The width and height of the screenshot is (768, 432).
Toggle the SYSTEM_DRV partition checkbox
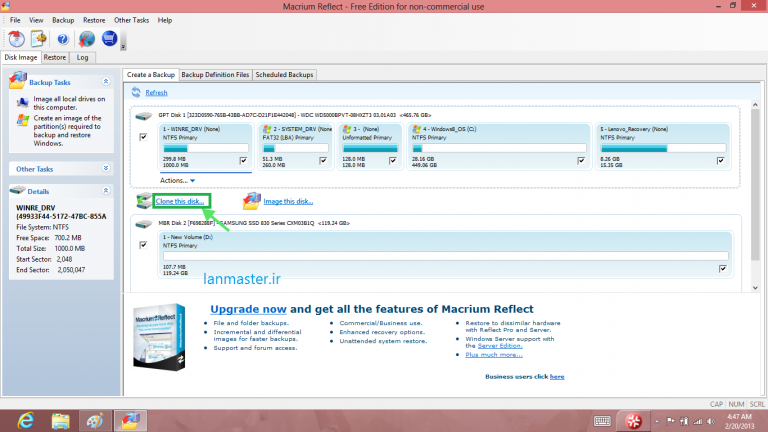[323, 161]
